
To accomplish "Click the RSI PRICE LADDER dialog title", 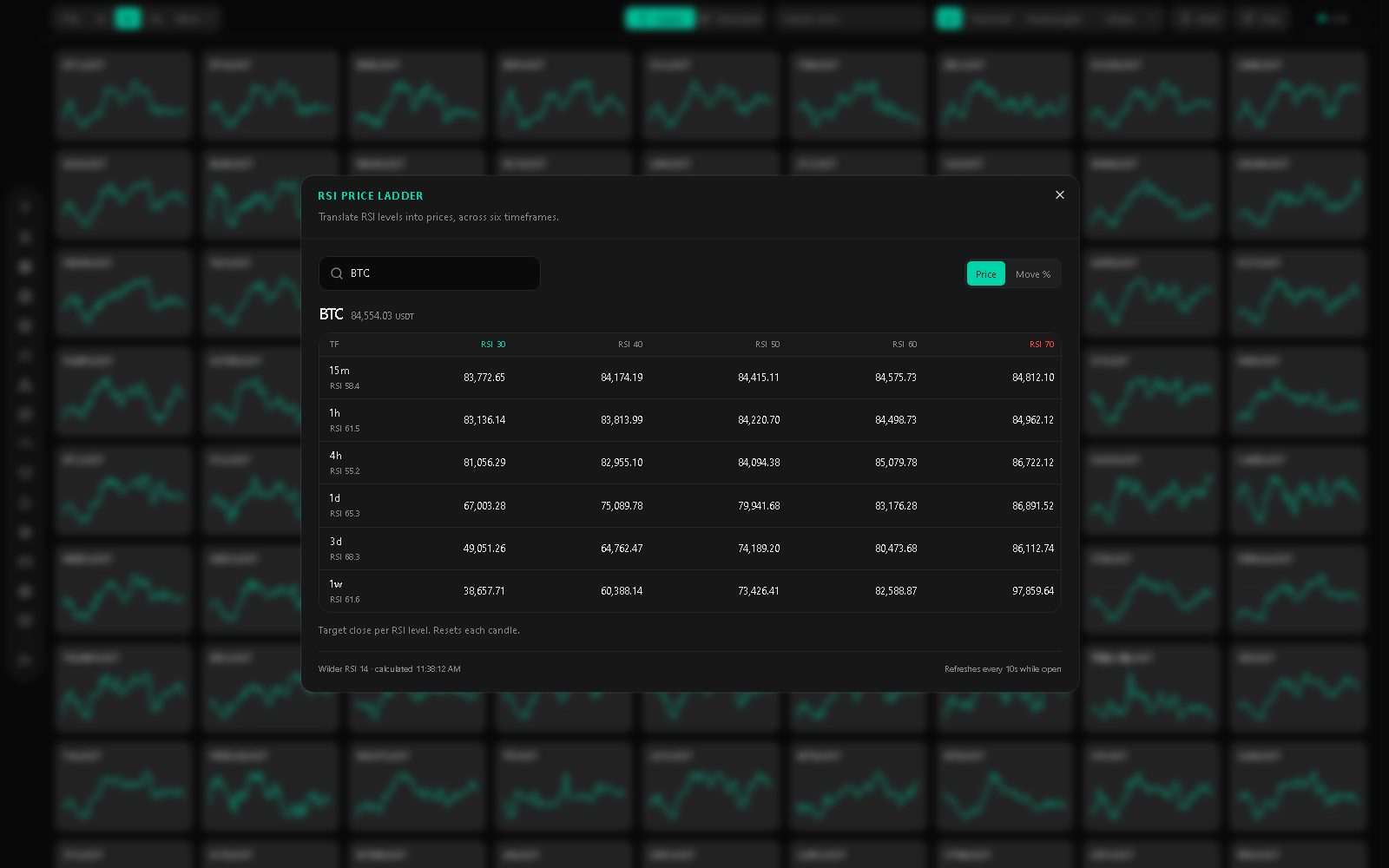I will 371,196.
